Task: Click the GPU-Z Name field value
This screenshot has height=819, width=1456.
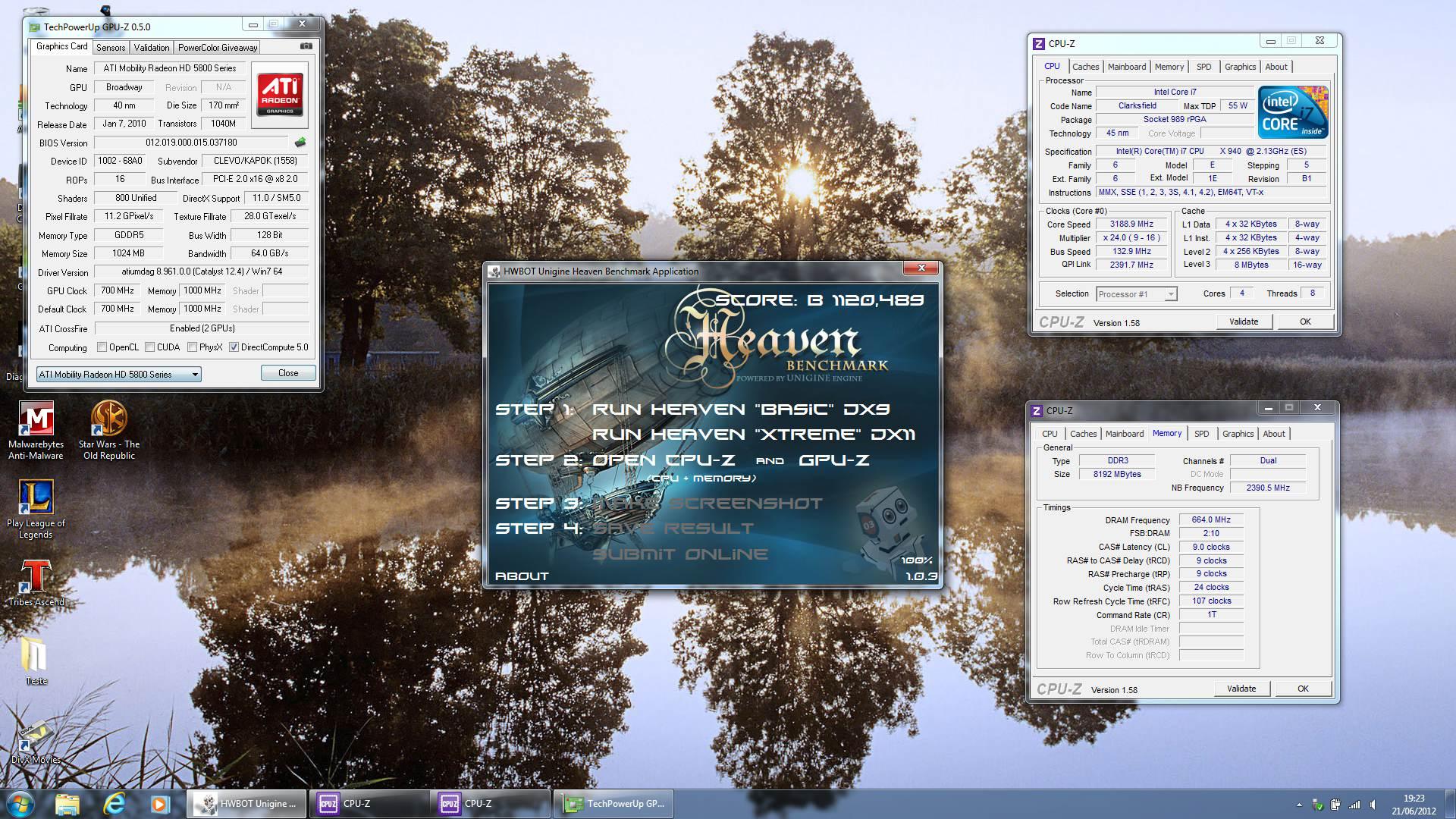Action: point(170,68)
